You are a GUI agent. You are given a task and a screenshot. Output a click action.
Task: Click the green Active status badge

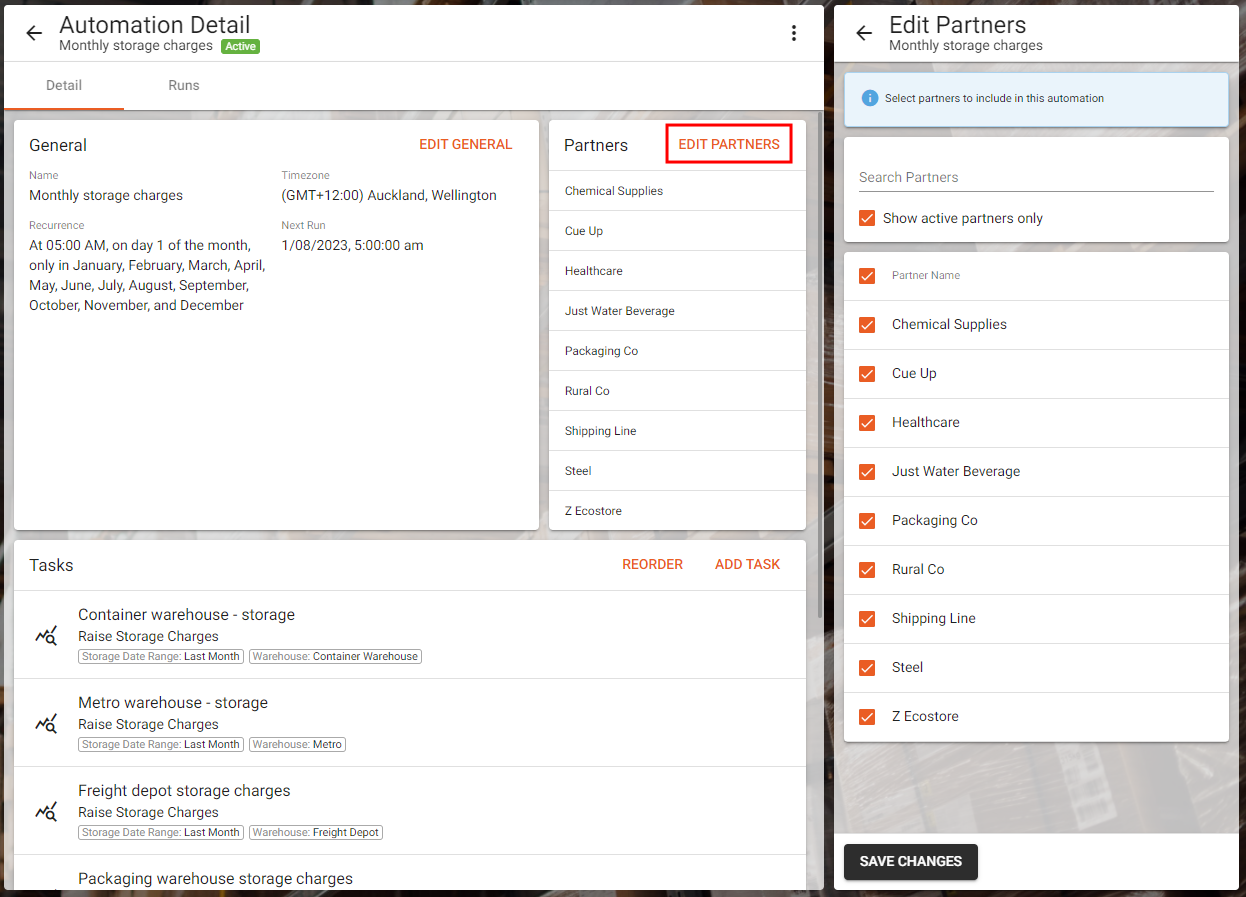pyautogui.click(x=240, y=46)
